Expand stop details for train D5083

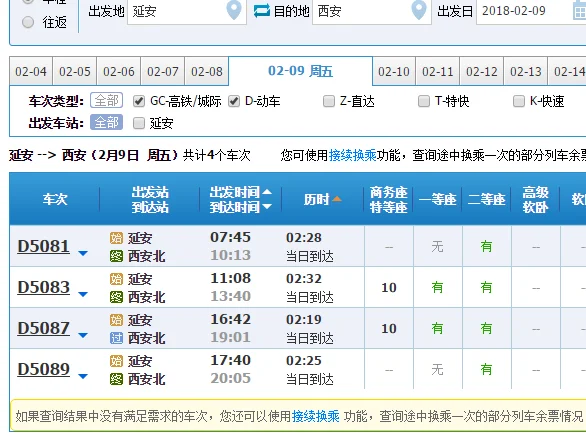83,294
